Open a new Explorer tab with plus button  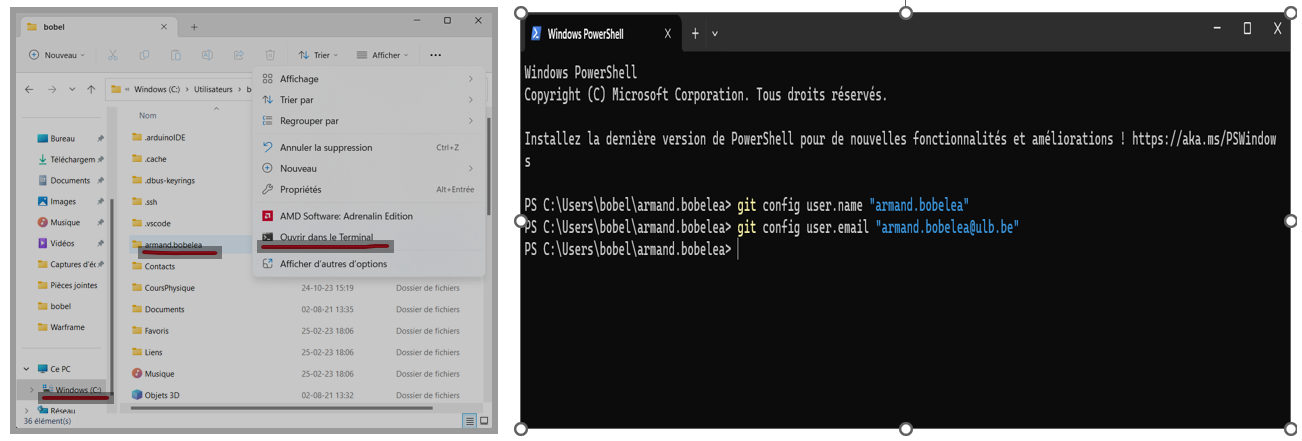point(194,27)
